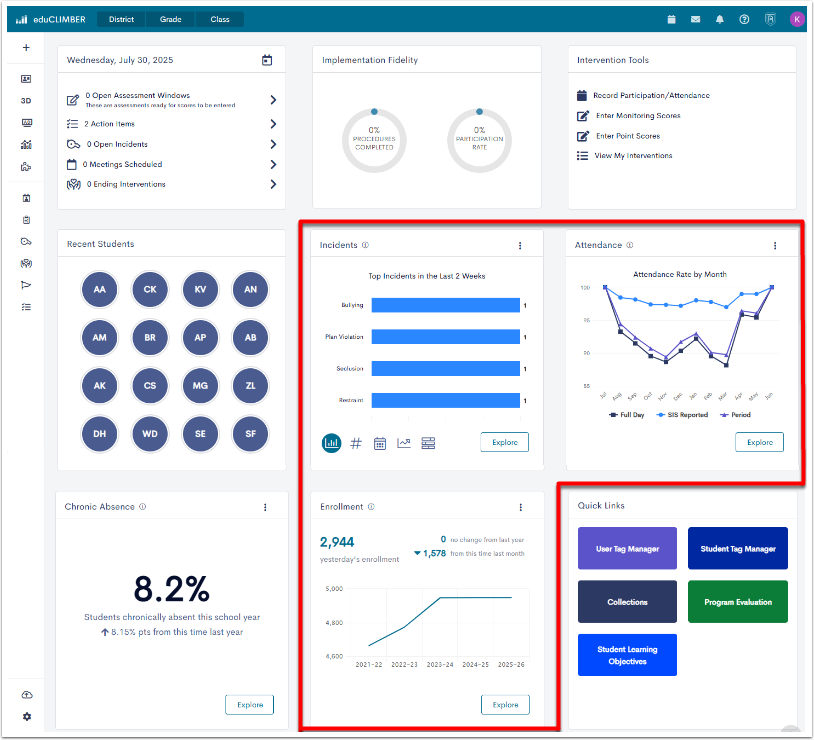Click Explore in the Enrollment card

click(505, 705)
